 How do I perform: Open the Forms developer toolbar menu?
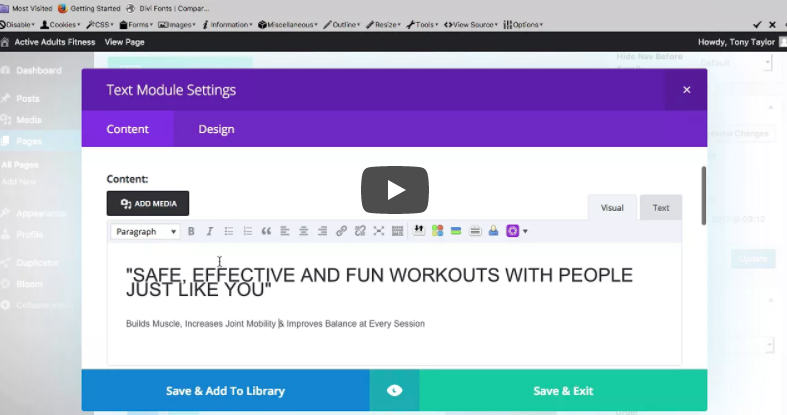pyautogui.click(x=136, y=25)
